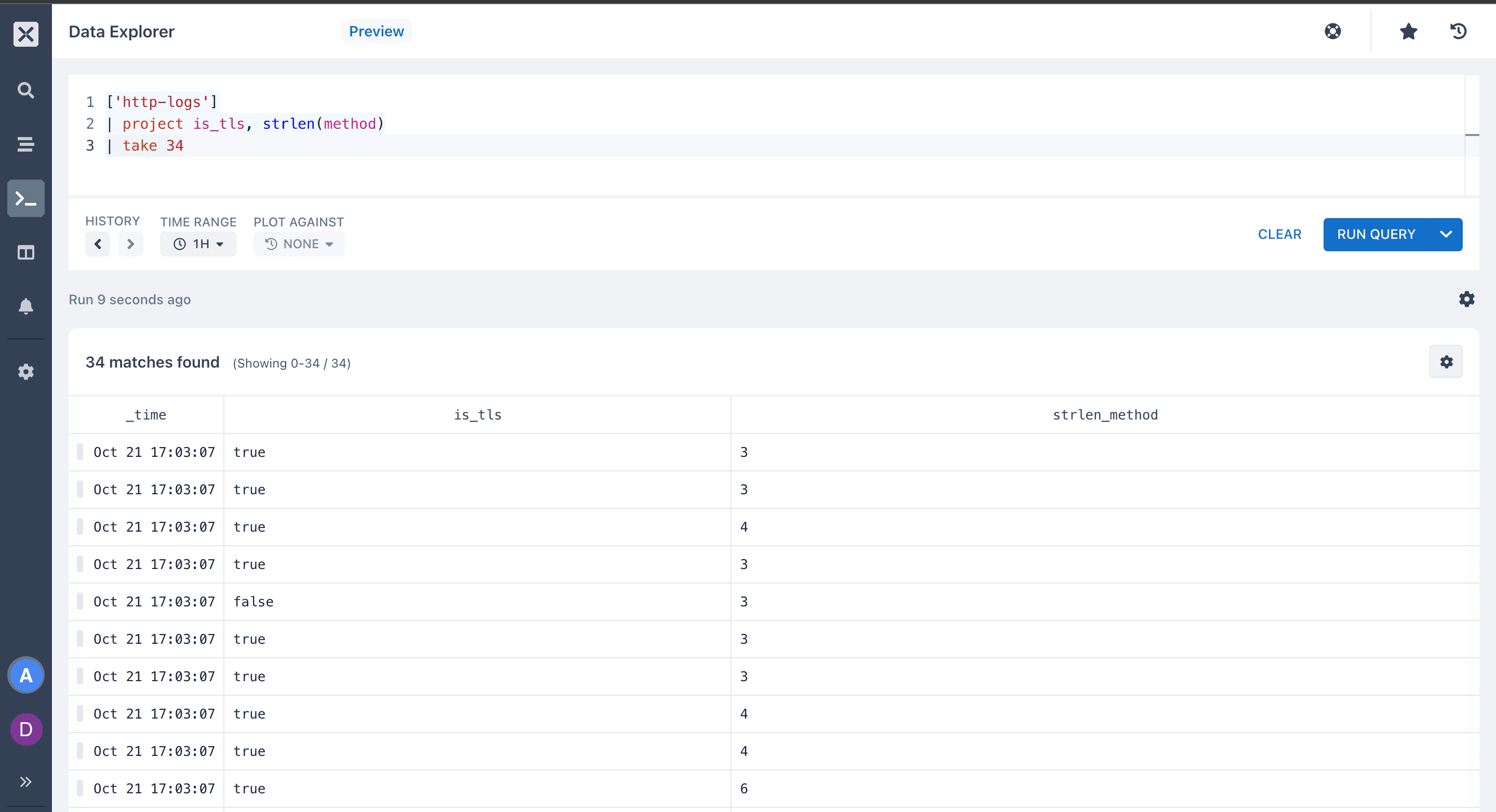Viewport: 1496px width, 812px height.
Task: Open the Plot Against NONE dropdown
Action: point(299,244)
